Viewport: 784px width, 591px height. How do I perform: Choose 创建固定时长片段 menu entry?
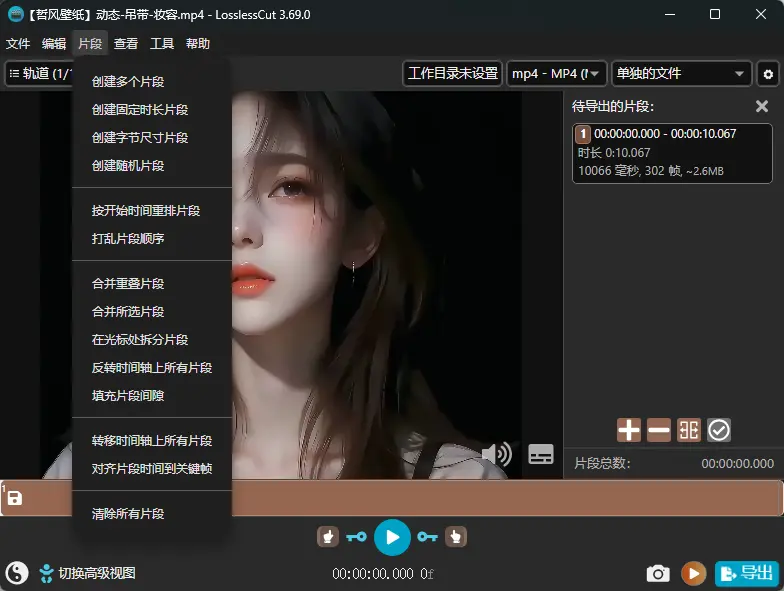(152, 110)
